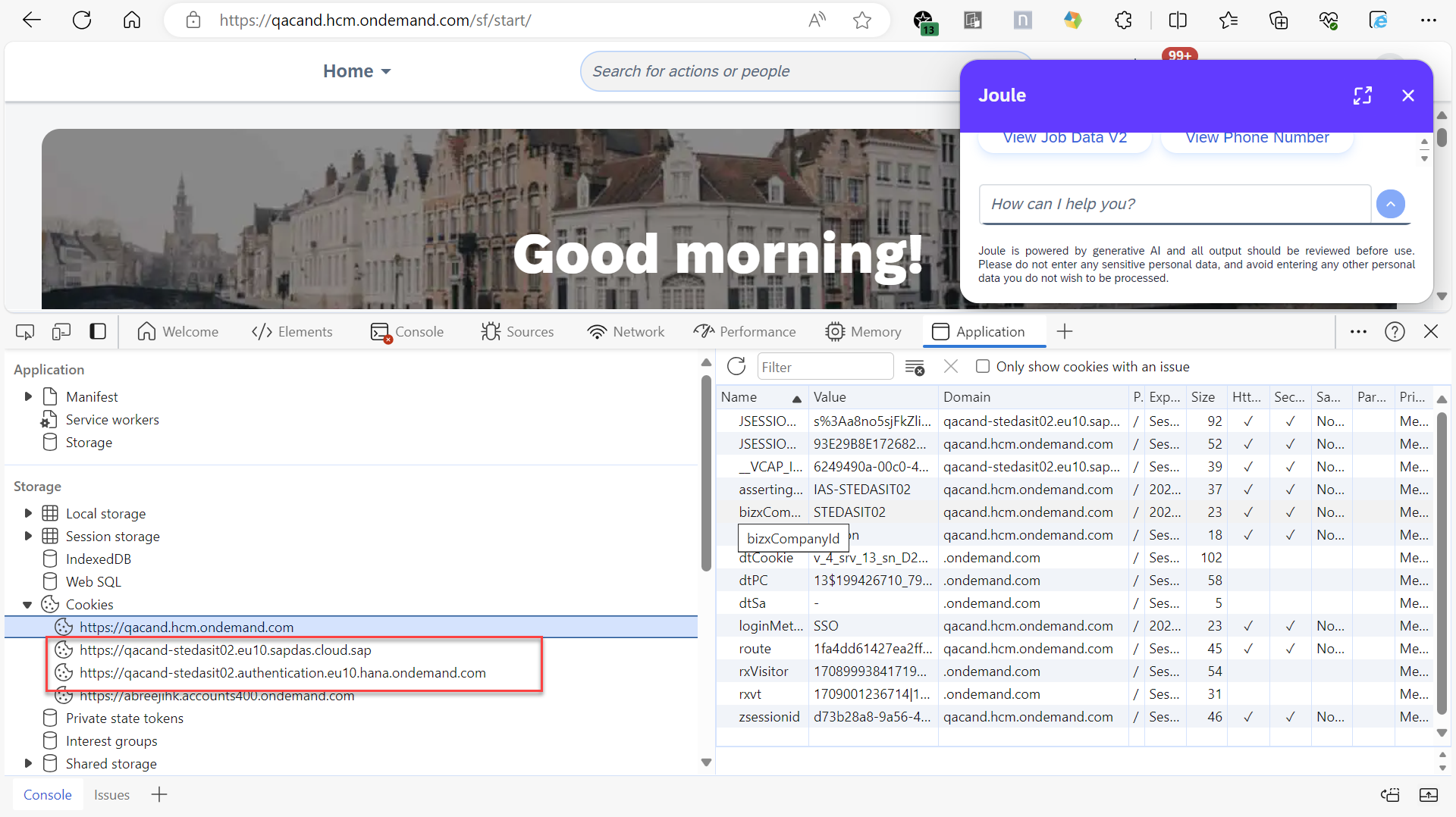Switch to the Network DevTools tab
The image size is (1456, 817).
pyautogui.click(x=626, y=332)
